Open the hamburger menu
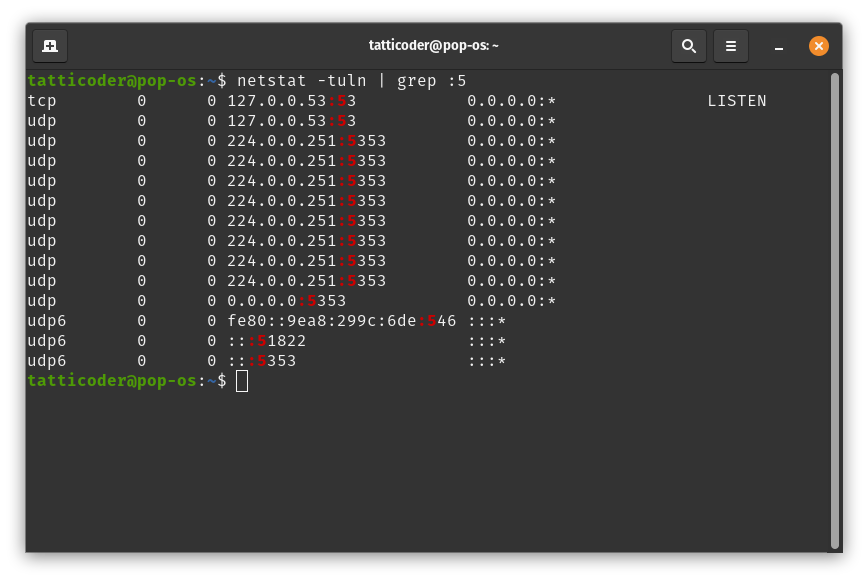The height and width of the screenshot is (581, 868). click(730, 46)
